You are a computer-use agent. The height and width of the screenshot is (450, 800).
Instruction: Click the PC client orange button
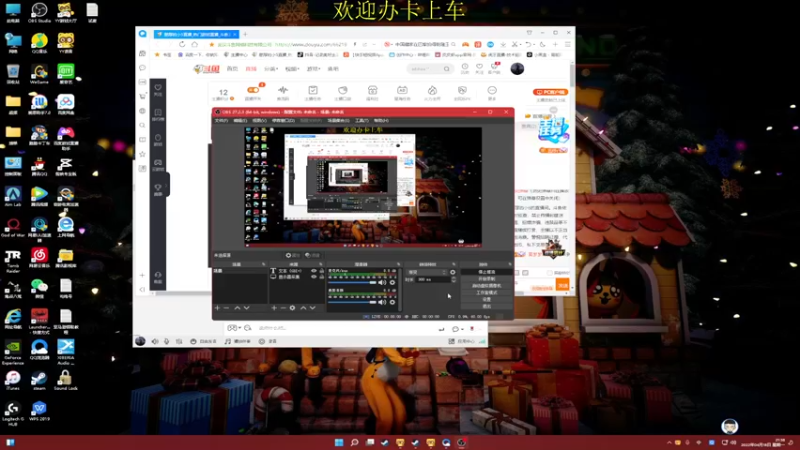(551, 92)
